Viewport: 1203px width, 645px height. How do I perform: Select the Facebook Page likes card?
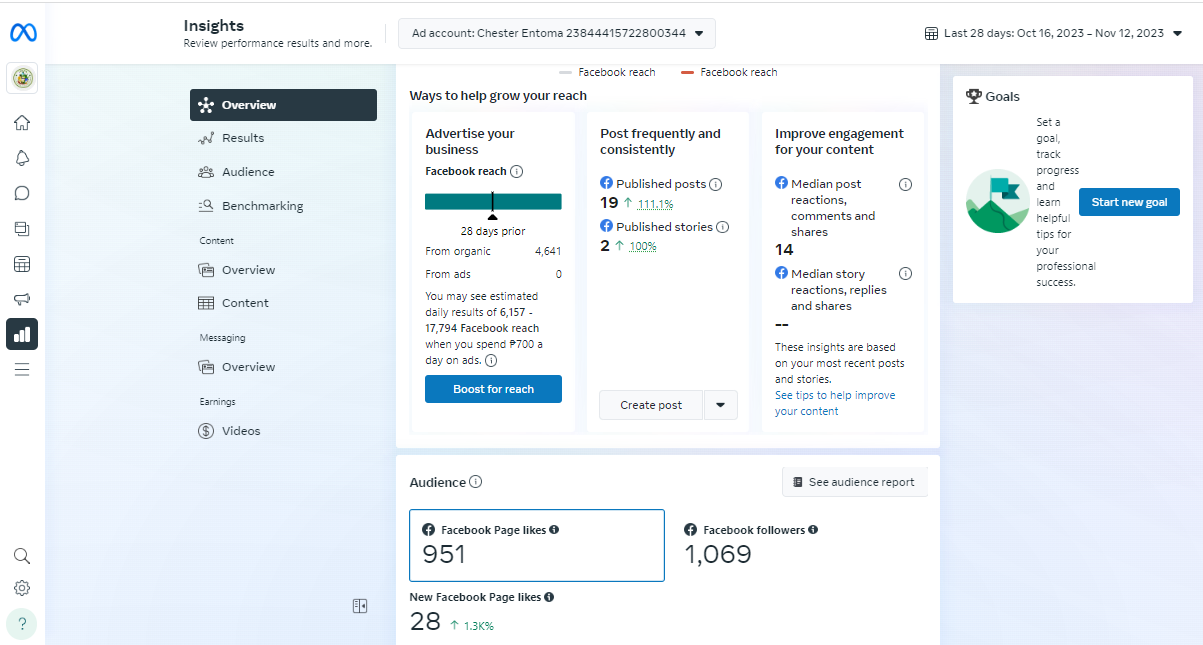(537, 545)
